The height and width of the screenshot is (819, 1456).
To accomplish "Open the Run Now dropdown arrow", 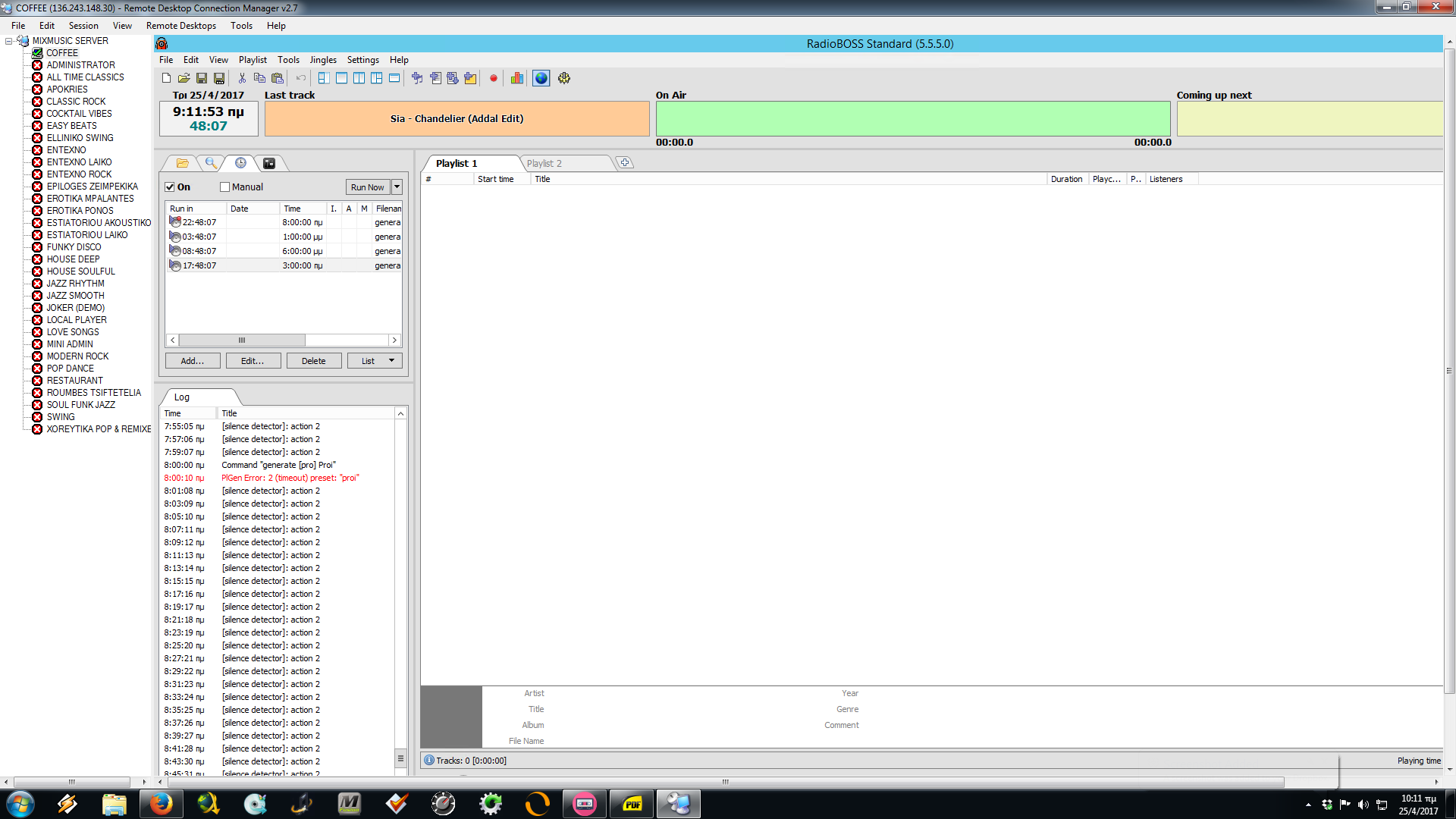I will tap(397, 187).
